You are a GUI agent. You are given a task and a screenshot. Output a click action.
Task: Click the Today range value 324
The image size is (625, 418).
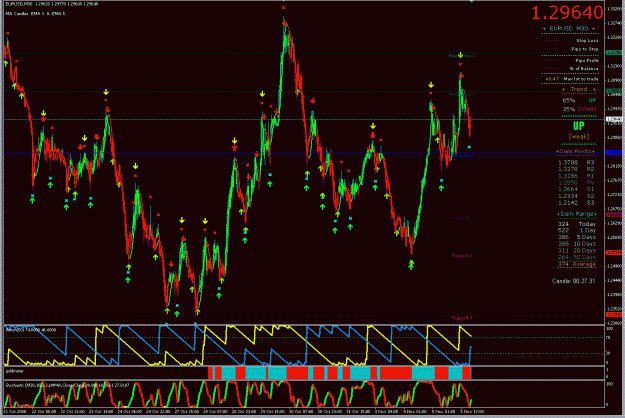(x=563, y=224)
